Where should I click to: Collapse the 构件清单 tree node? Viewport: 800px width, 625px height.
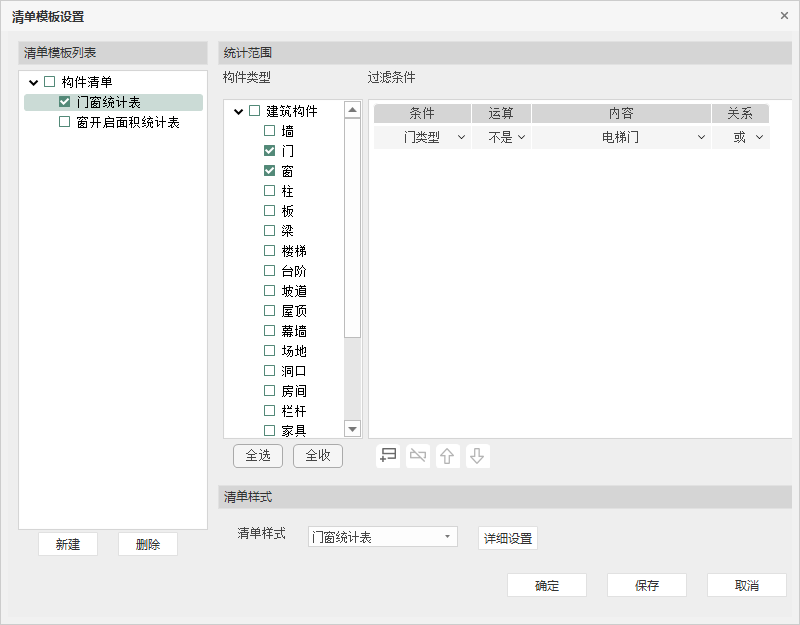tap(34, 83)
